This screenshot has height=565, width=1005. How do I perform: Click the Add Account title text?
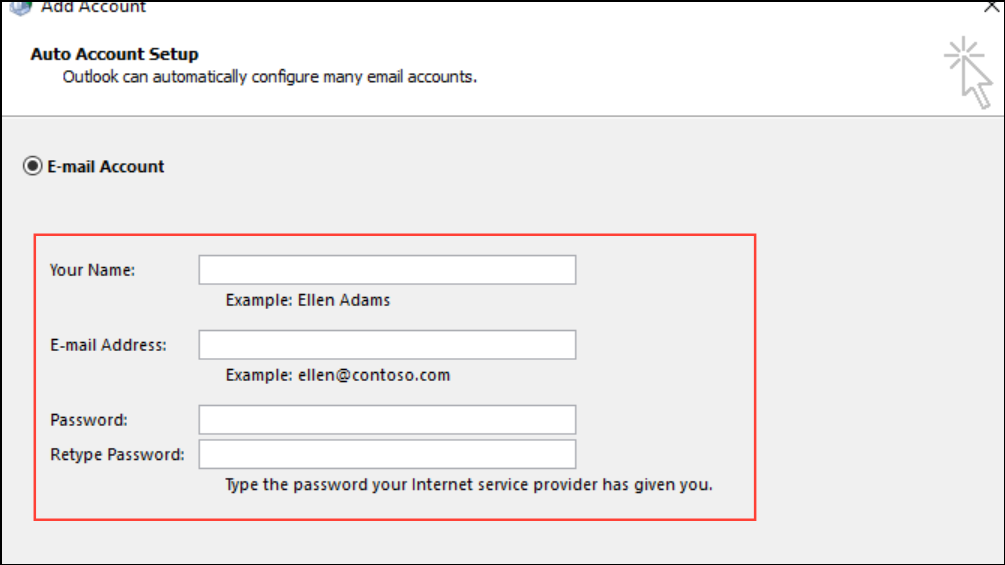94,7
